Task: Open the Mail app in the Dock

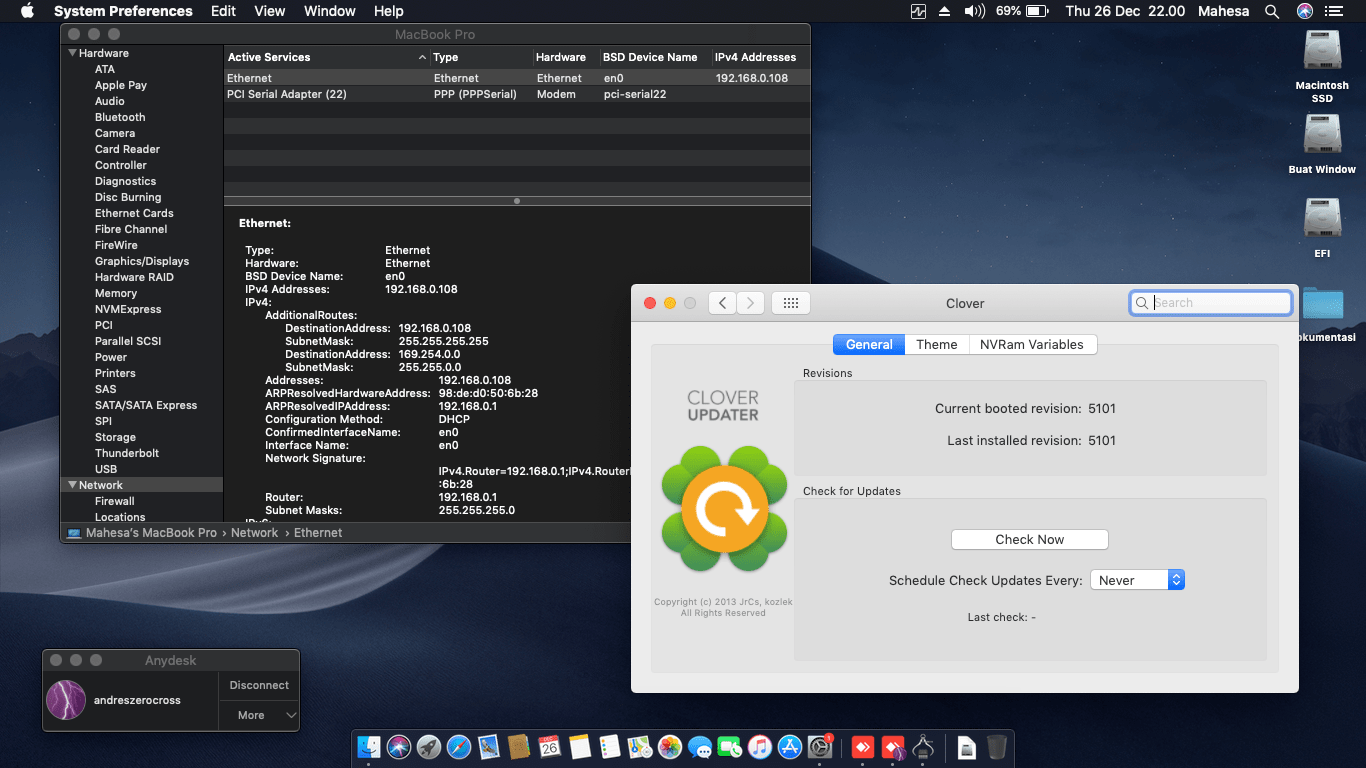Action: click(489, 746)
